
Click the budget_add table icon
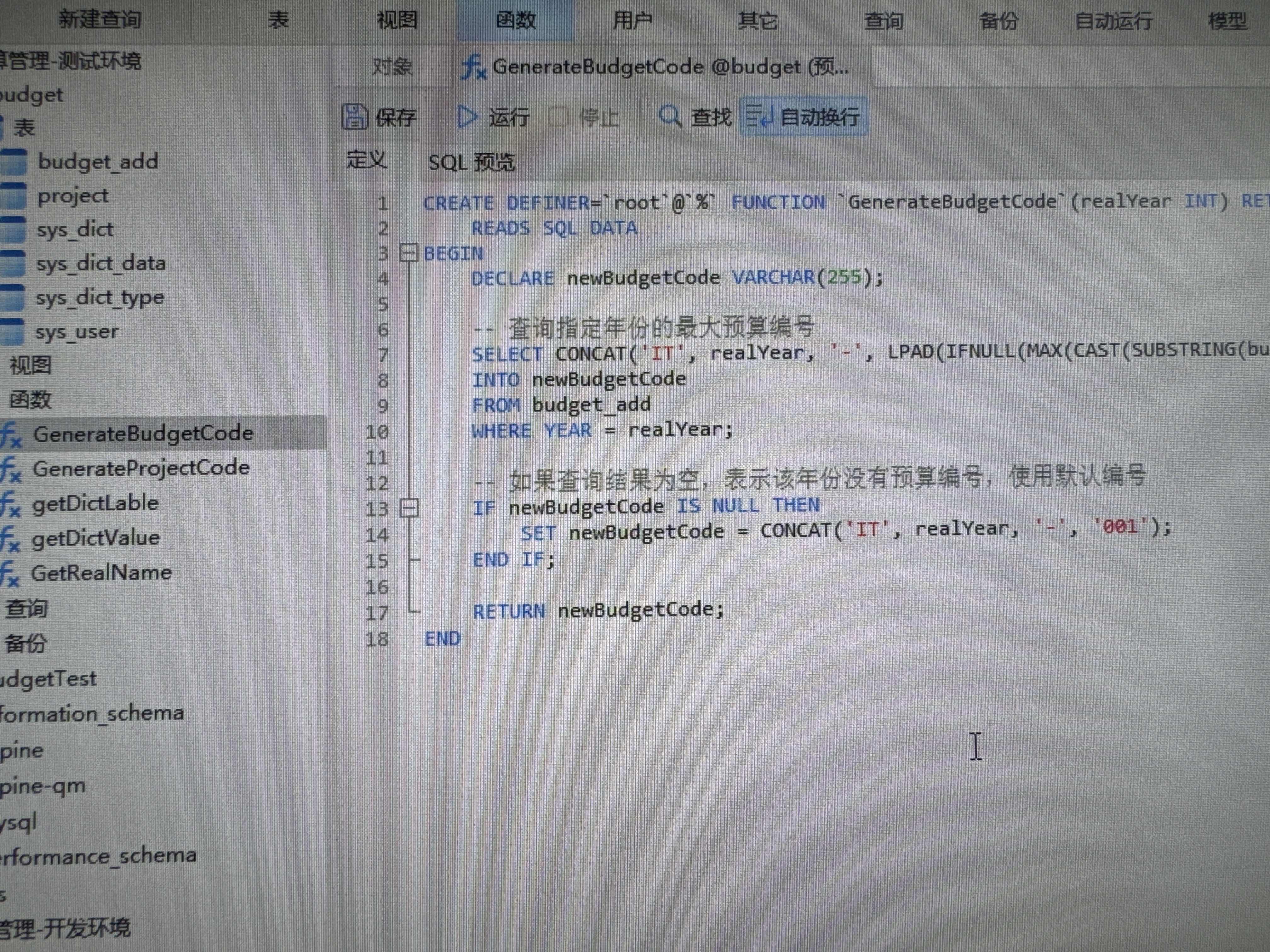click(x=14, y=162)
